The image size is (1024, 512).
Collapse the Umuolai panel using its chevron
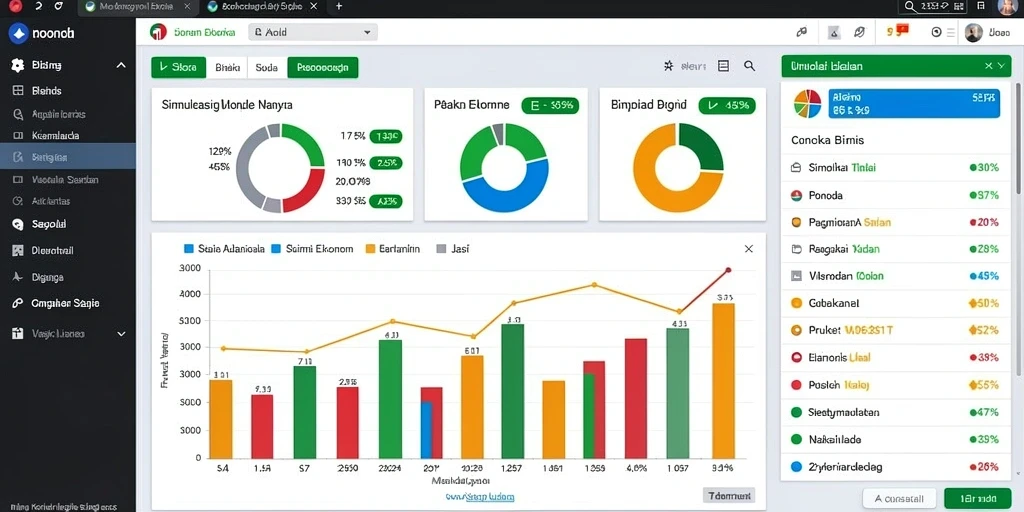point(1002,66)
